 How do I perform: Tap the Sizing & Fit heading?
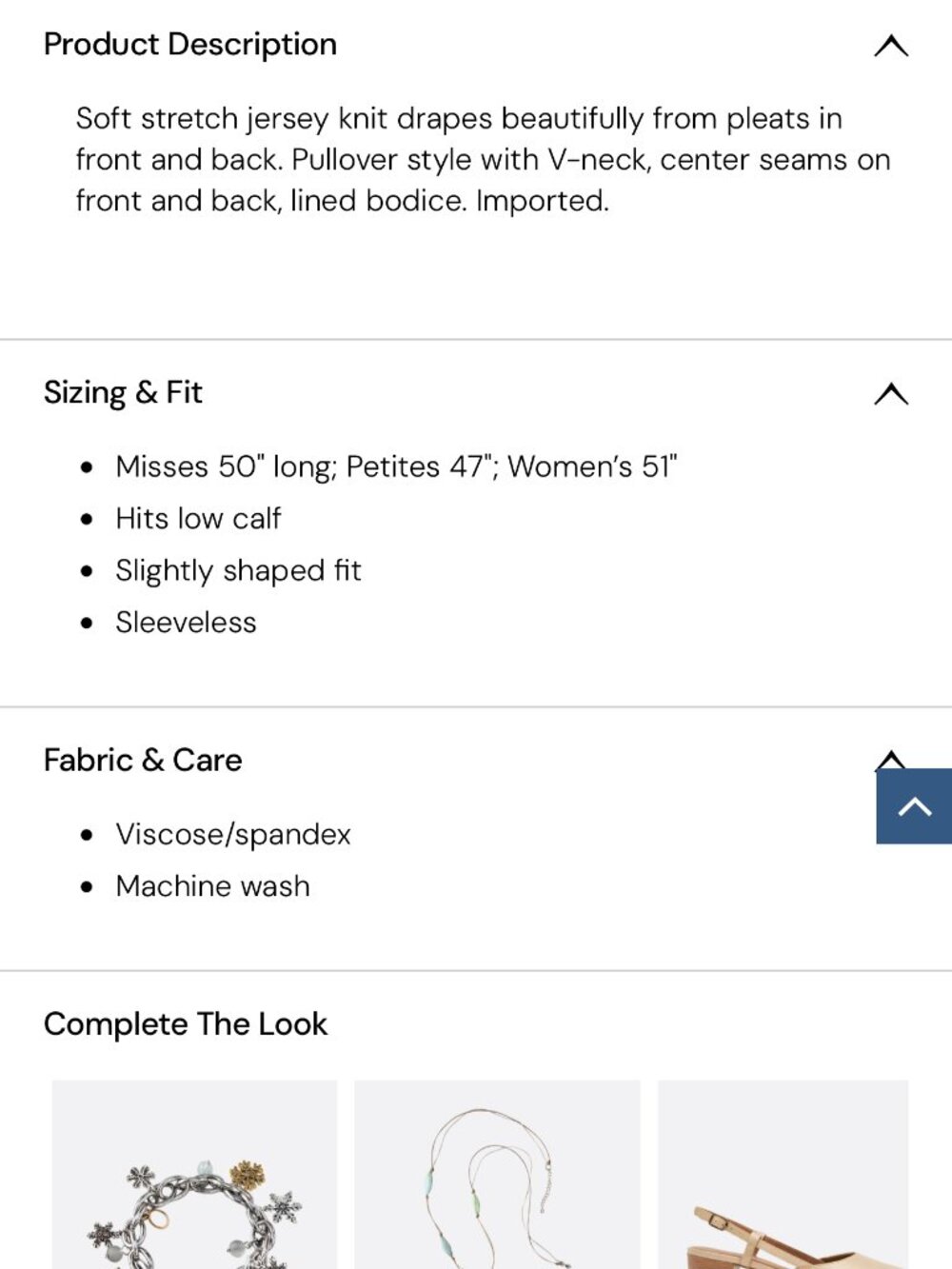click(123, 393)
